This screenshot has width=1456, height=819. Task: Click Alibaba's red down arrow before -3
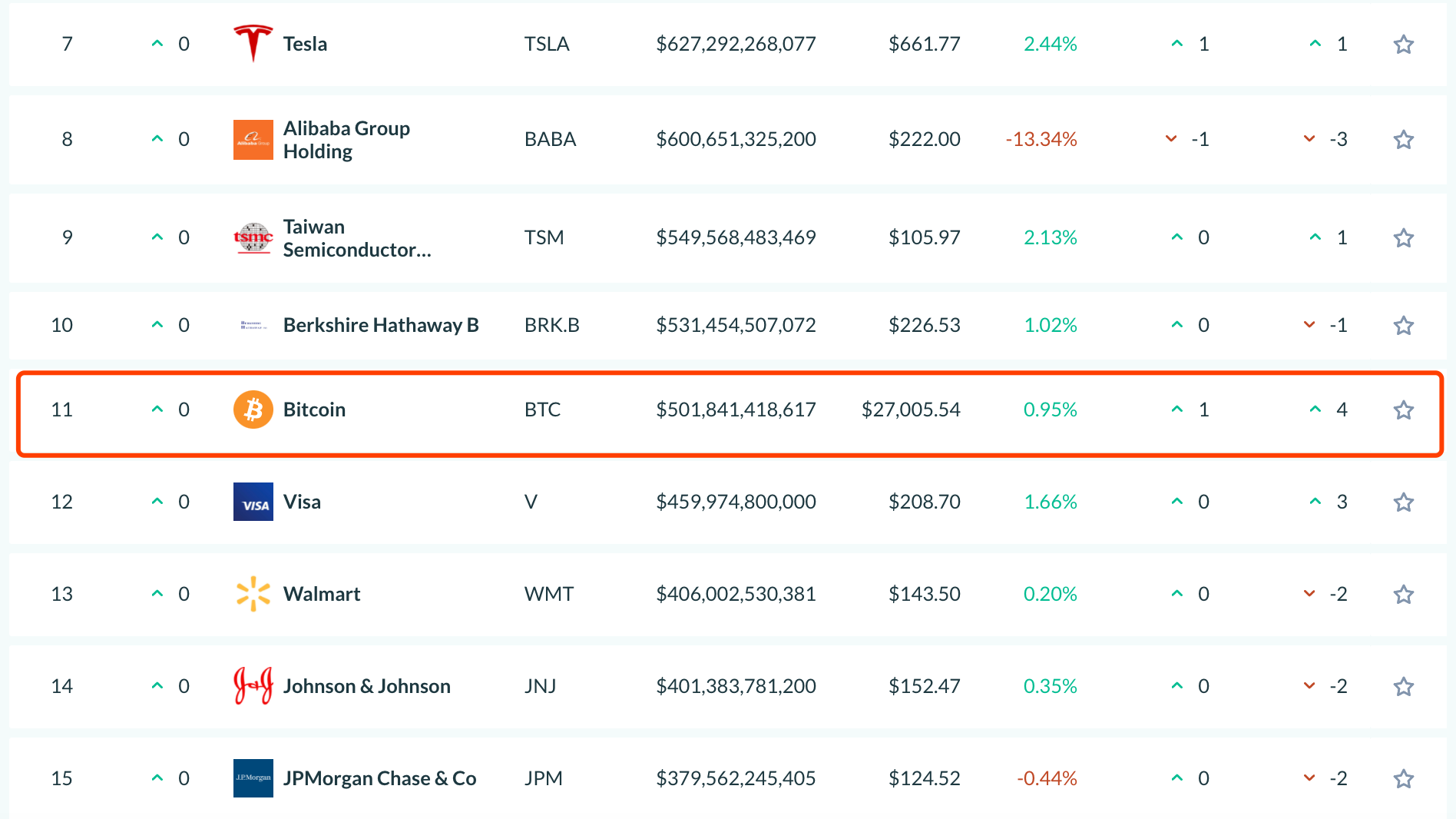(x=1309, y=139)
